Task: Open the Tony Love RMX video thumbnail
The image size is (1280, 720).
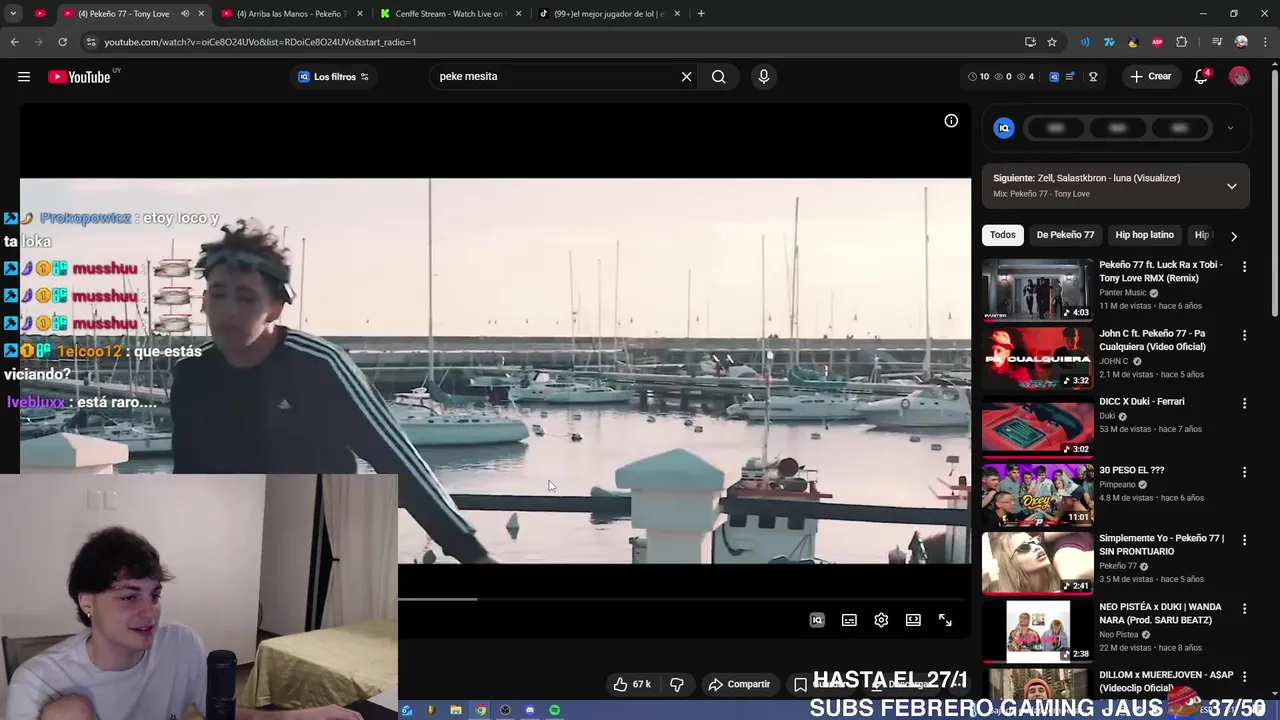Action: tap(1037, 290)
